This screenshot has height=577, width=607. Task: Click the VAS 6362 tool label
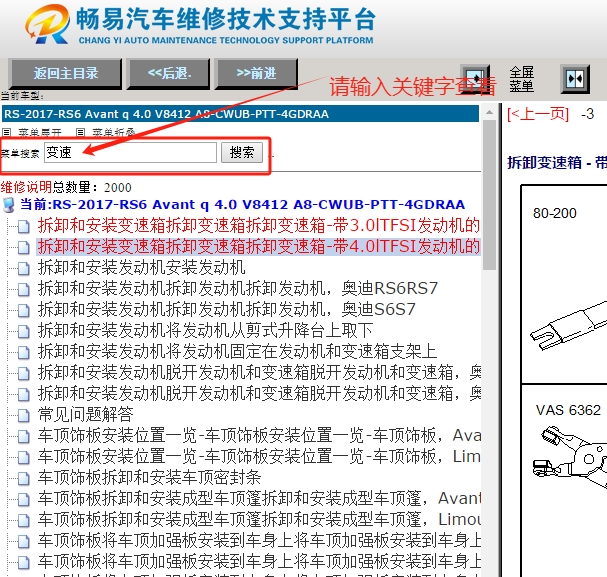[568, 410]
